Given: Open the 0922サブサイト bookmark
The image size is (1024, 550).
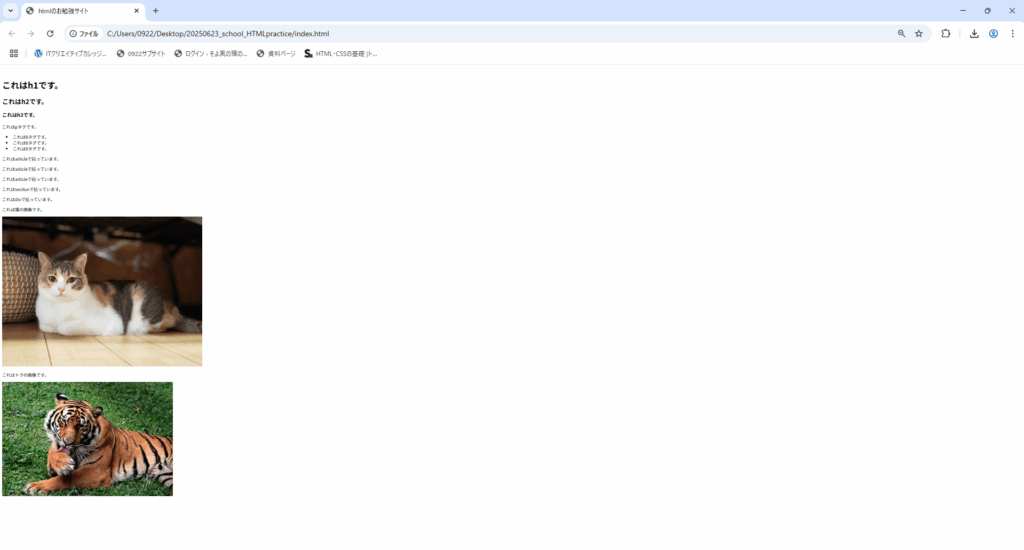Looking at the screenshot, I should point(141,53).
